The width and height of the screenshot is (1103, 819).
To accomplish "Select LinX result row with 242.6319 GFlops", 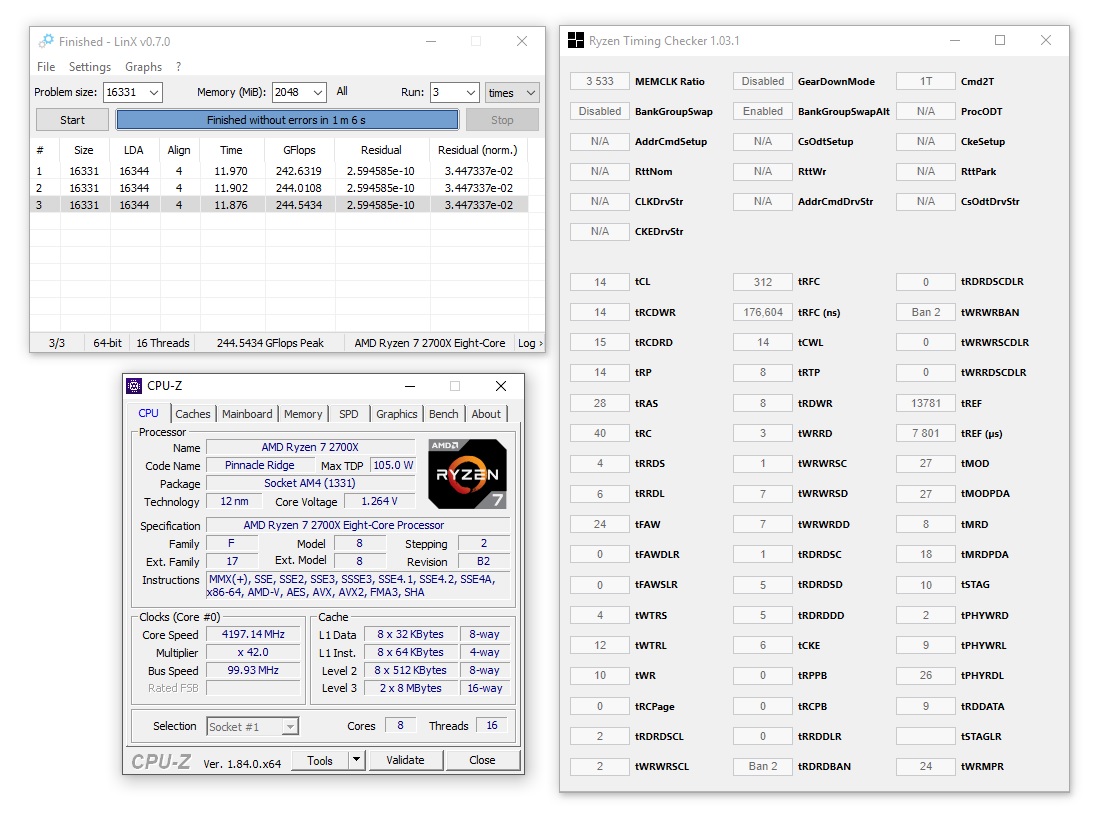I will pos(279,171).
